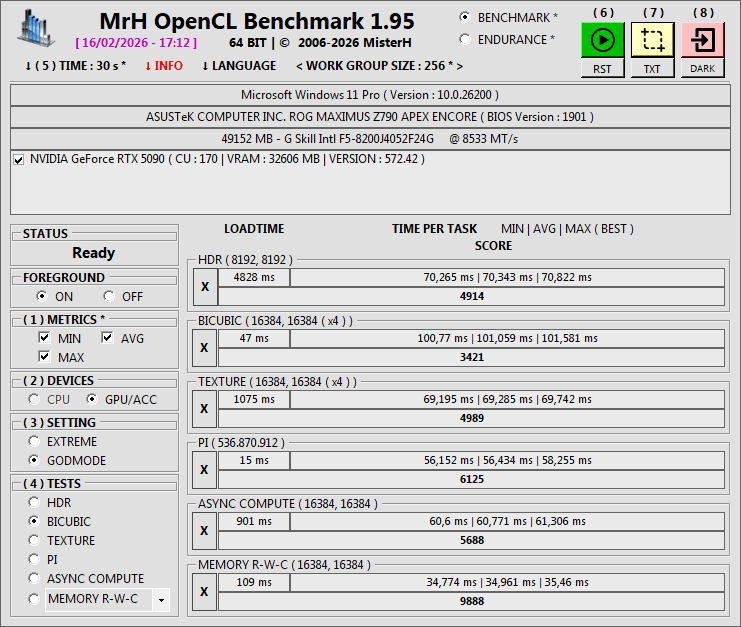
Task: Select the PI test radio button
Action: [x=34, y=559]
